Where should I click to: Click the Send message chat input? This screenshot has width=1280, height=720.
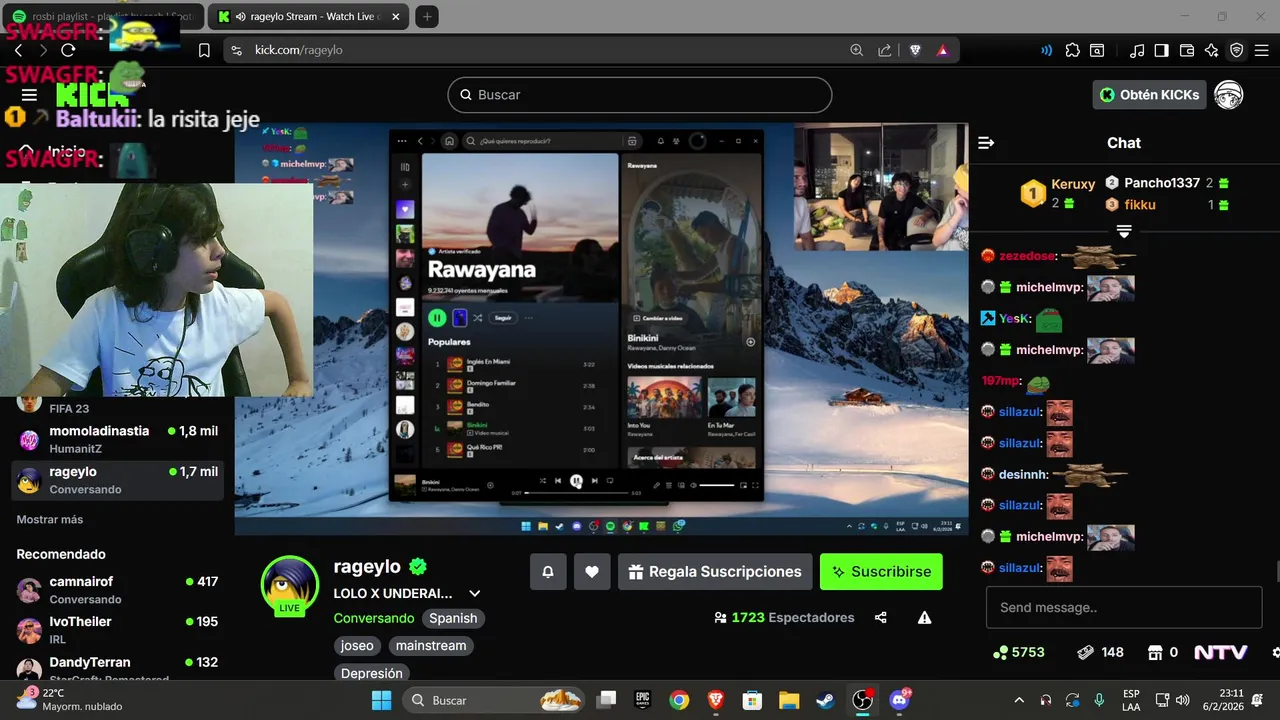[1124, 607]
